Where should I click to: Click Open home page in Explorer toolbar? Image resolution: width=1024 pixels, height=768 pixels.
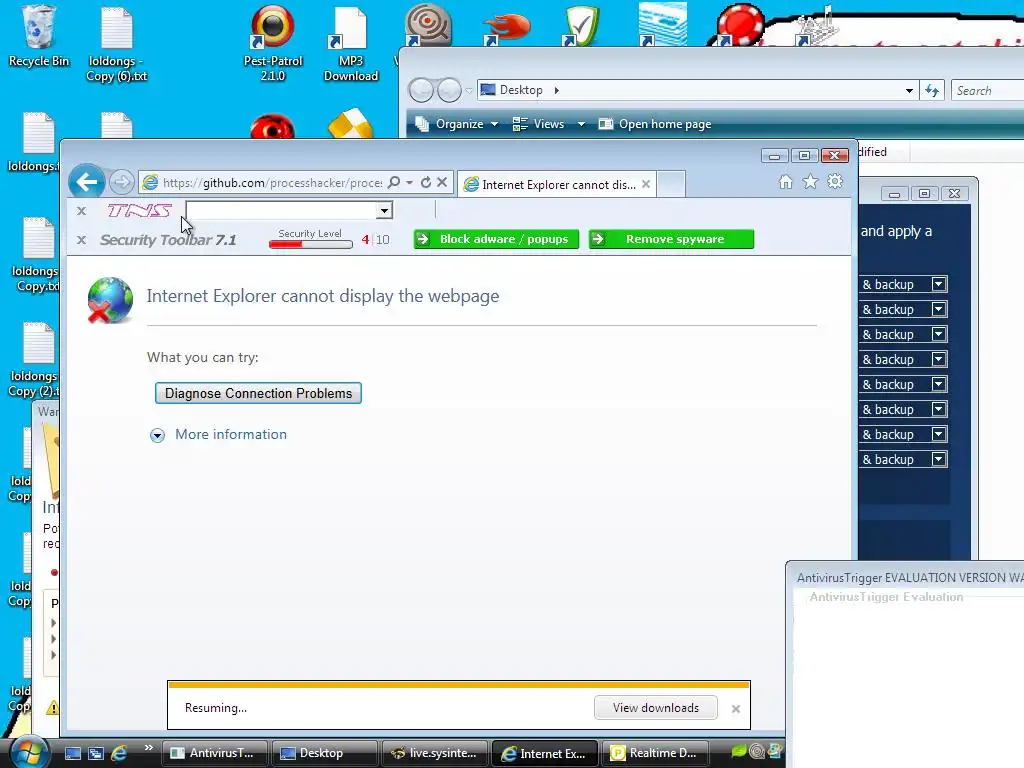point(655,124)
